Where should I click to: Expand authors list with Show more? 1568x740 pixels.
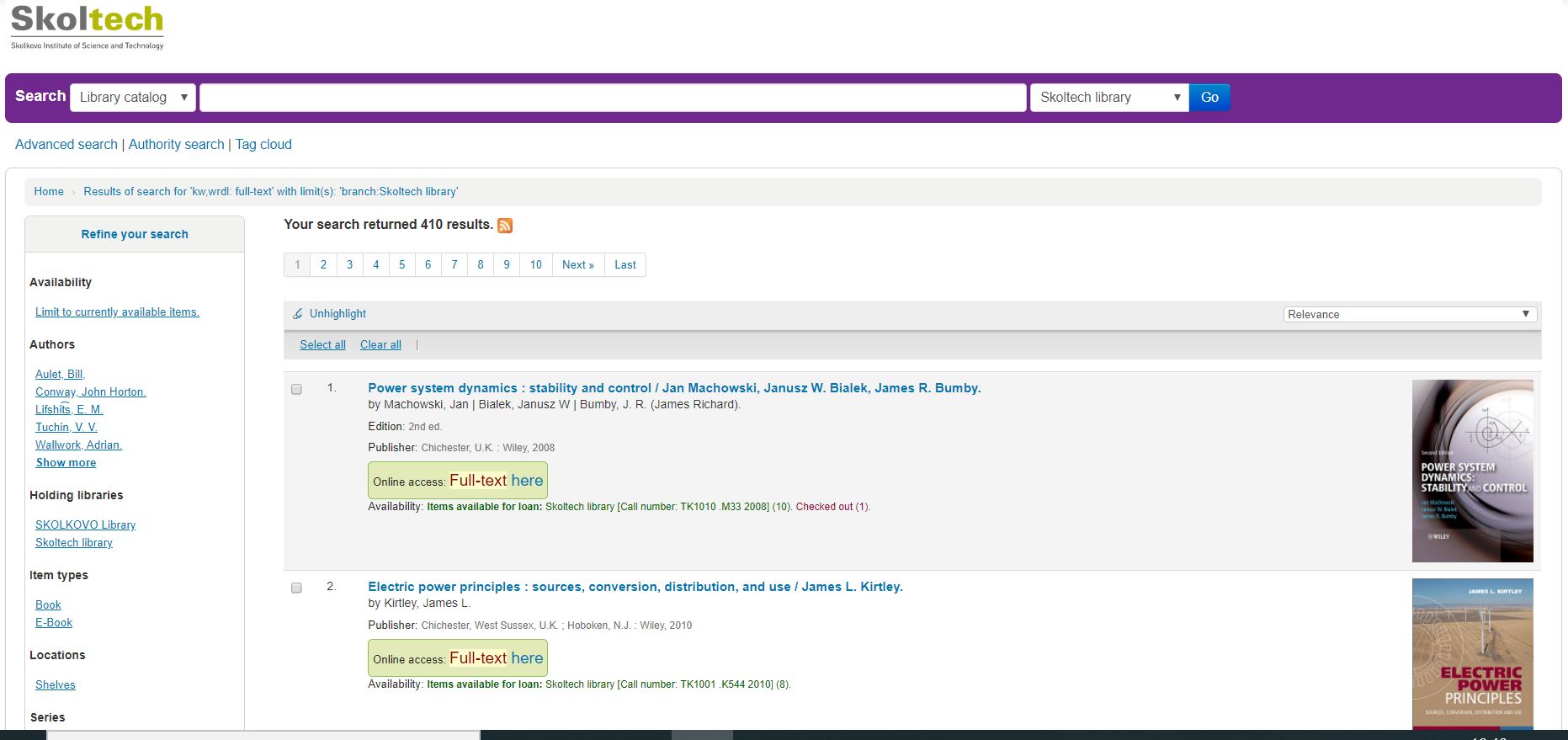point(66,462)
